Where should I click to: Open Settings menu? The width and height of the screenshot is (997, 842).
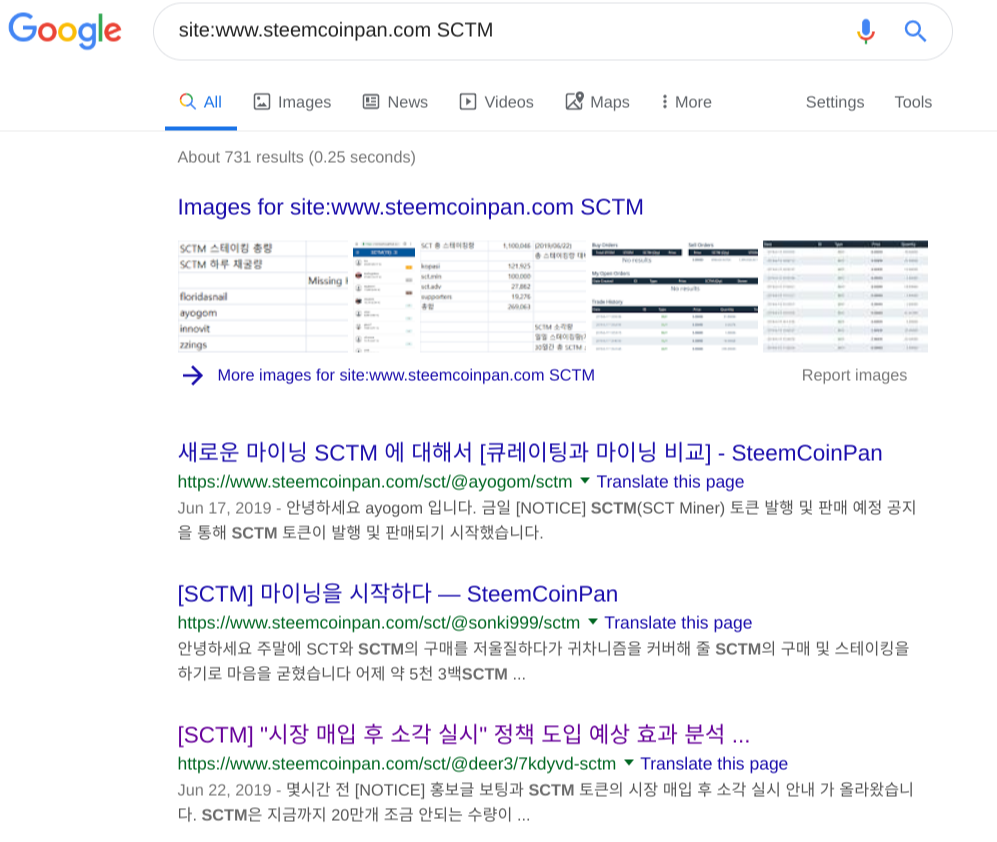coord(835,102)
